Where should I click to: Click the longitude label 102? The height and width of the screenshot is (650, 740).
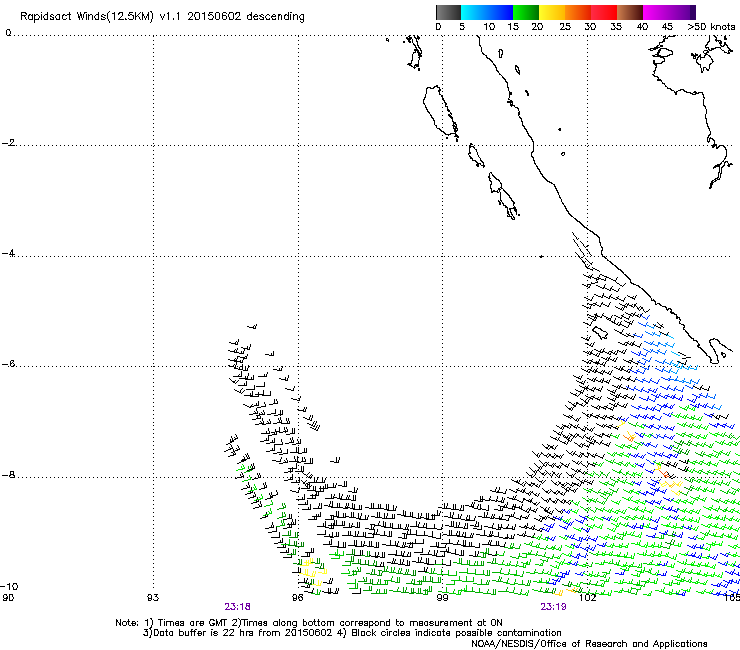pyautogui.click(x=587, y=598)
